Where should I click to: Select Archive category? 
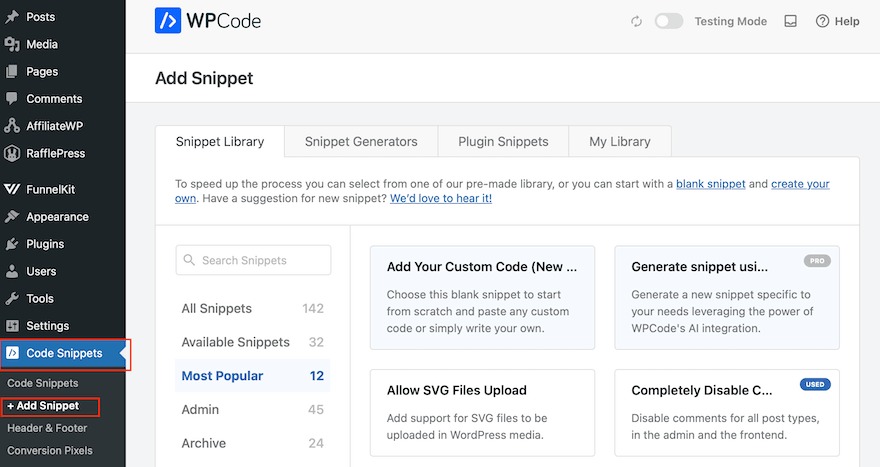(253, 443)
